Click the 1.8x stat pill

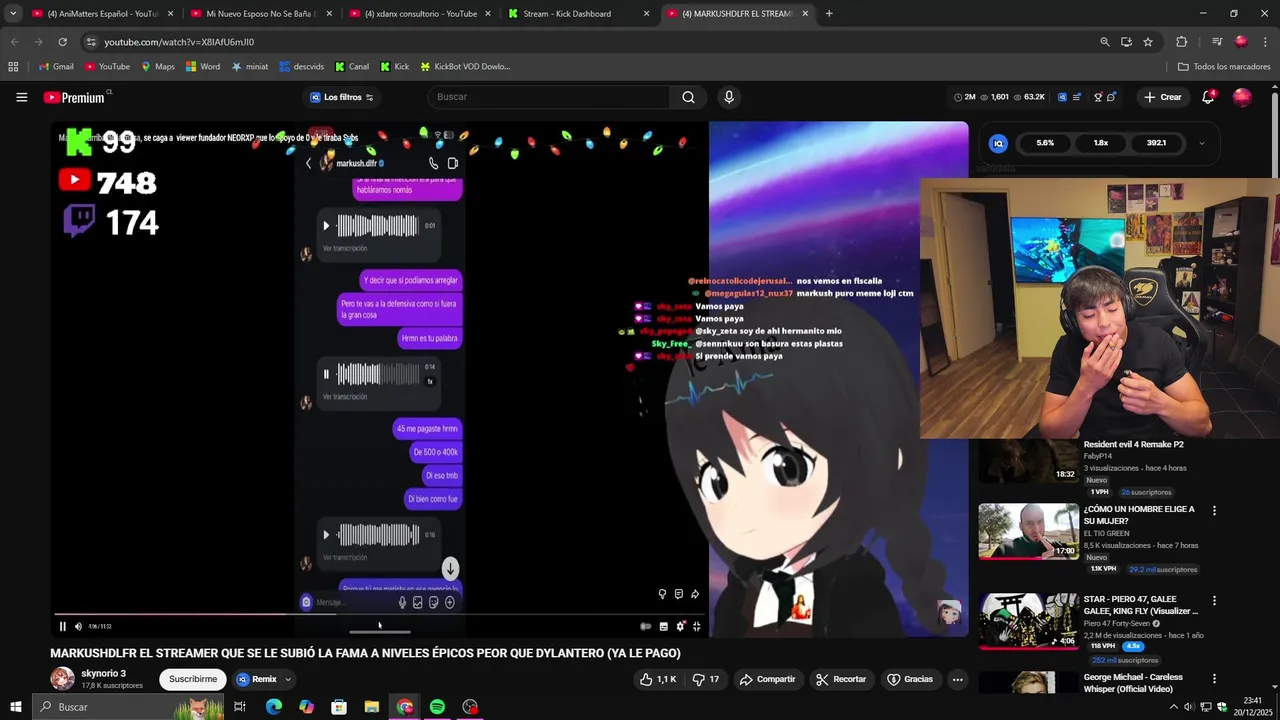[1101, 143]
